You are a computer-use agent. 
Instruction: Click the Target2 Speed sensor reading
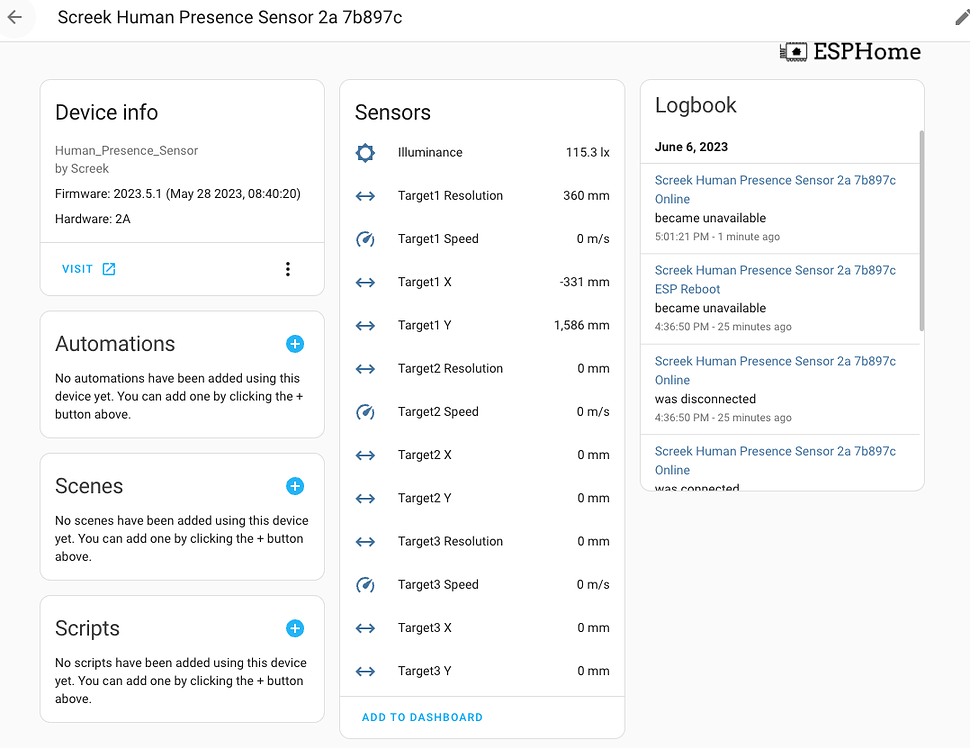[x=593, y=411]
